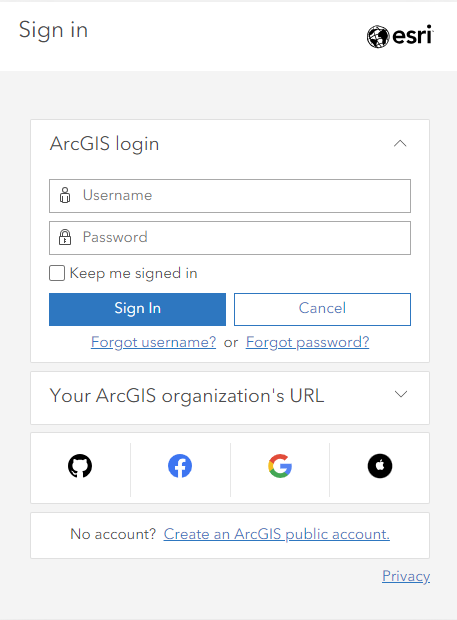
Task: Focus the Username input field
Action: click(x=230, y=196)
